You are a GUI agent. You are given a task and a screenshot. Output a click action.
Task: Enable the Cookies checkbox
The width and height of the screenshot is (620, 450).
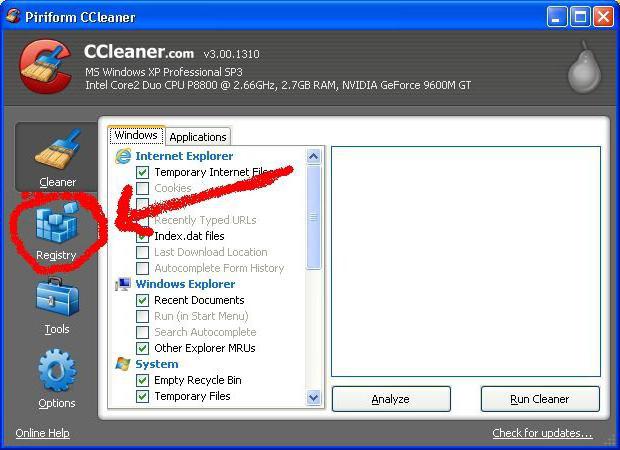[x=142, y=188]
